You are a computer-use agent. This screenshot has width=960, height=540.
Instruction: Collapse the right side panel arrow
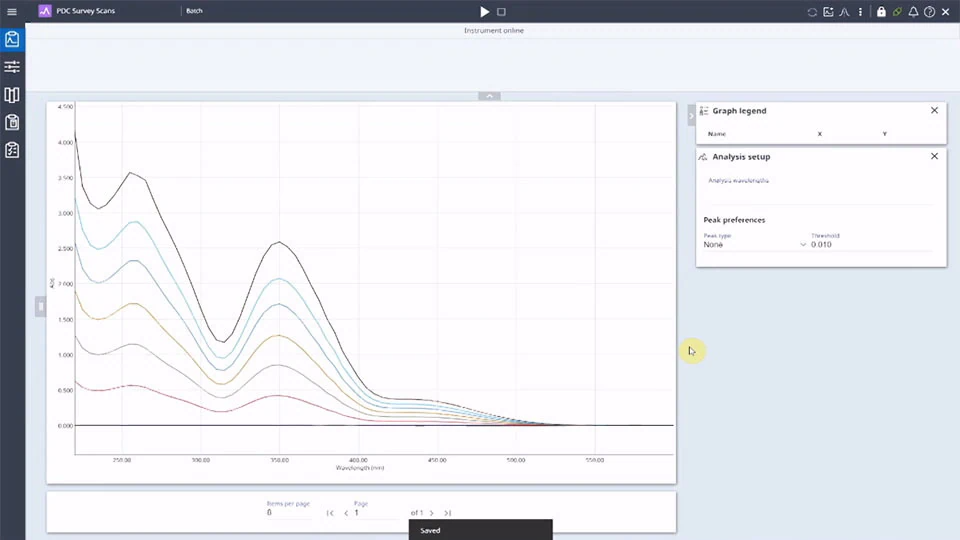click(x=691, y=117)
